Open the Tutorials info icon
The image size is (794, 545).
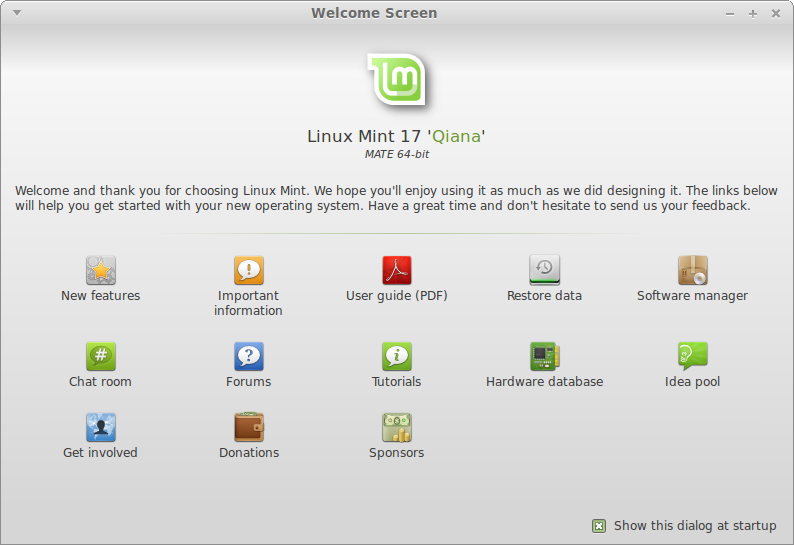tap(396, 356)
